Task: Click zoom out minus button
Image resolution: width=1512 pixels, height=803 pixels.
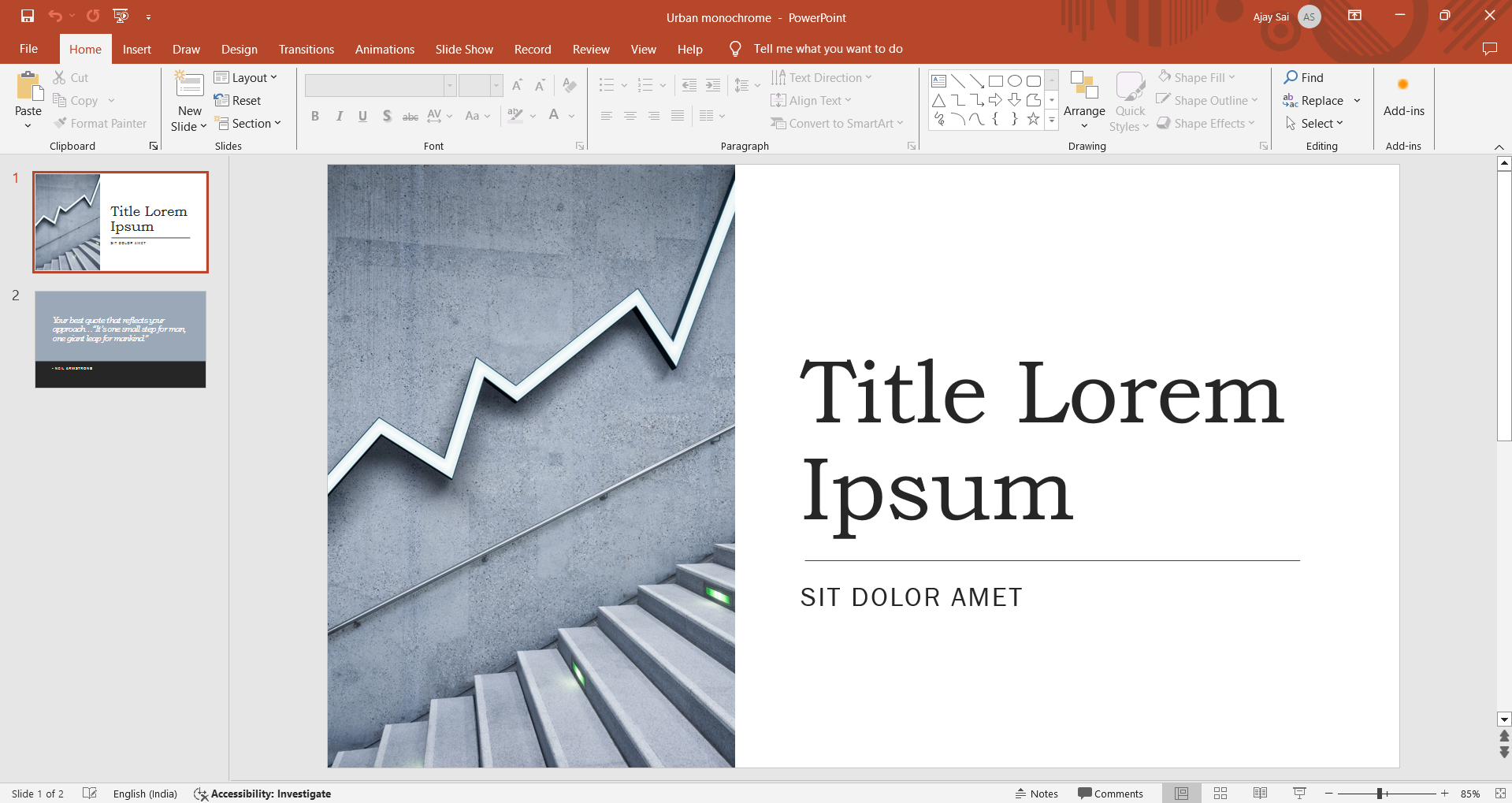Action: [x=1328, y=794]
